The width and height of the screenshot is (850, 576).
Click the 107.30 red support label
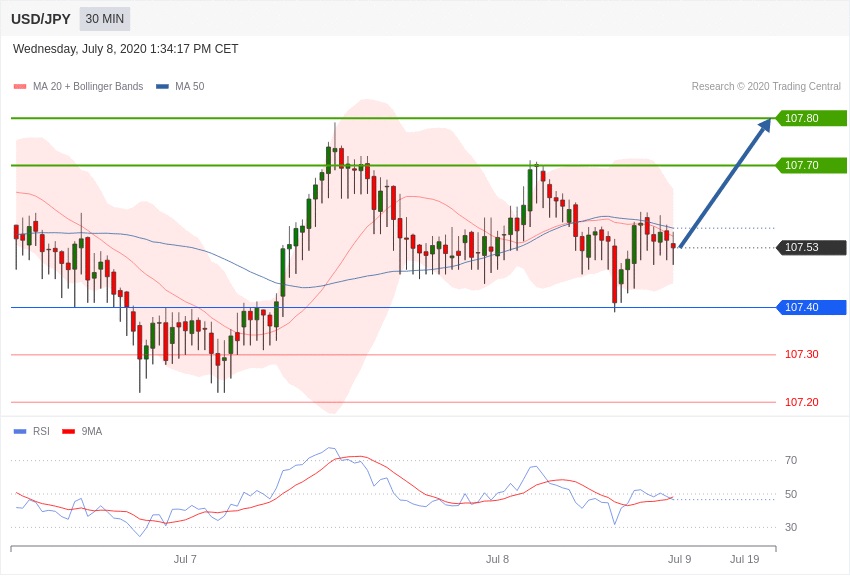tap(801, 354)
